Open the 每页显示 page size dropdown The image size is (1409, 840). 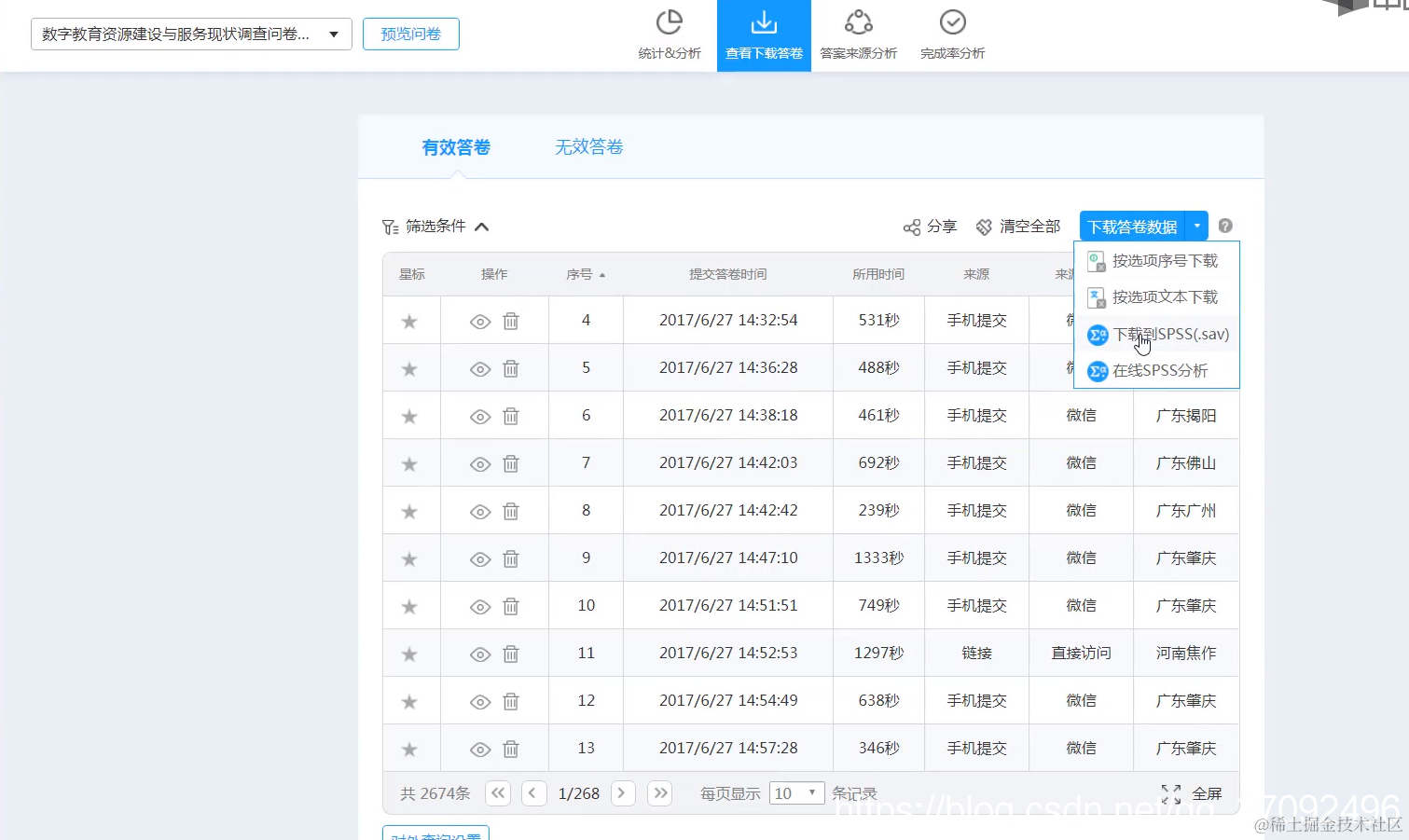click(x=795, y=792)
